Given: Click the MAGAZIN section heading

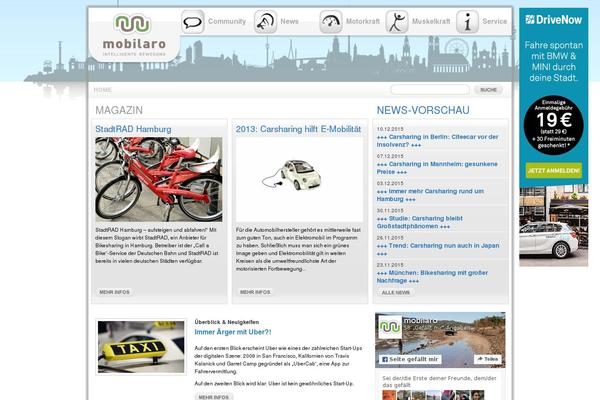Looking at the screenshot, I should tap(119, 110).
